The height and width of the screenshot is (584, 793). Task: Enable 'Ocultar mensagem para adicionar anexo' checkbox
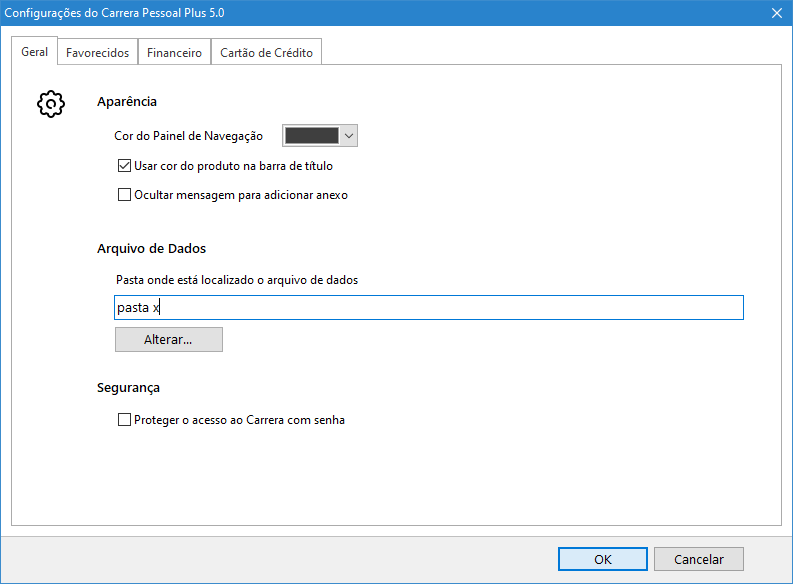[125, 196]
